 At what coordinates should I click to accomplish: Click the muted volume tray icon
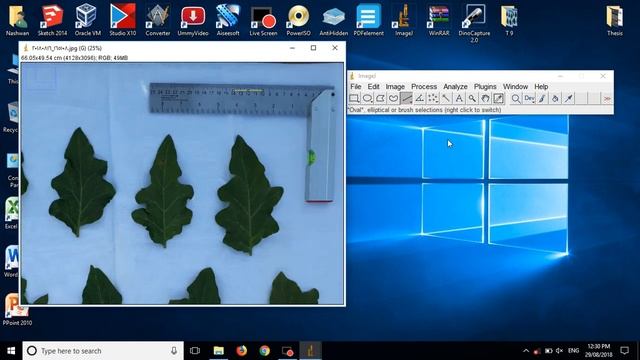point(560,351)
